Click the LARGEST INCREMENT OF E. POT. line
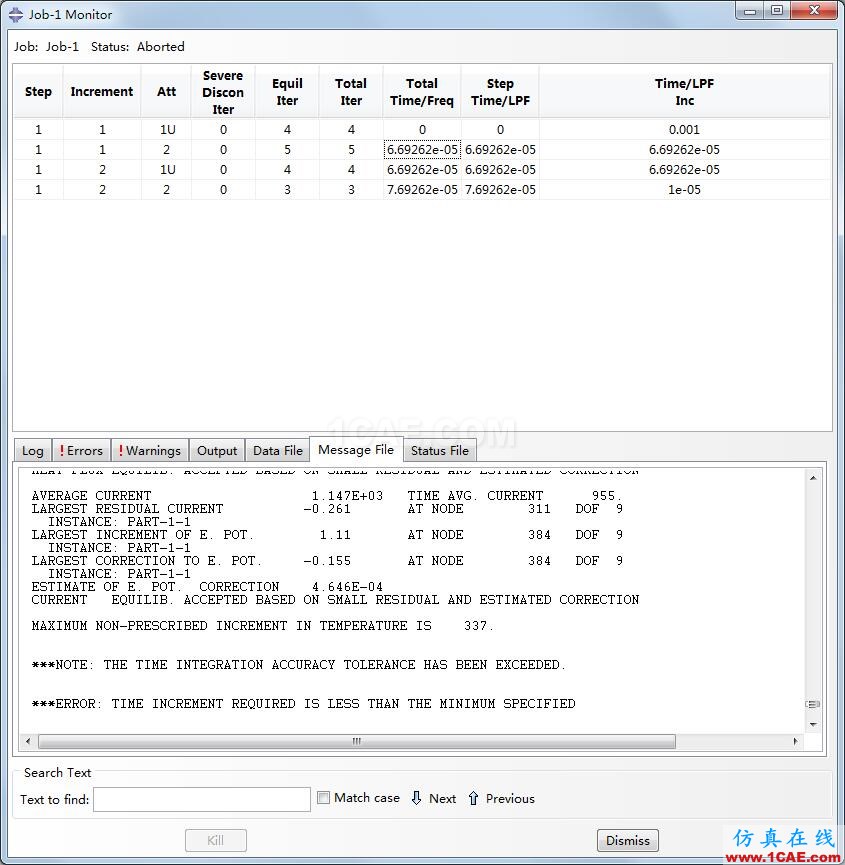Viewport: 845px width, 865px height. click(327, 535)
